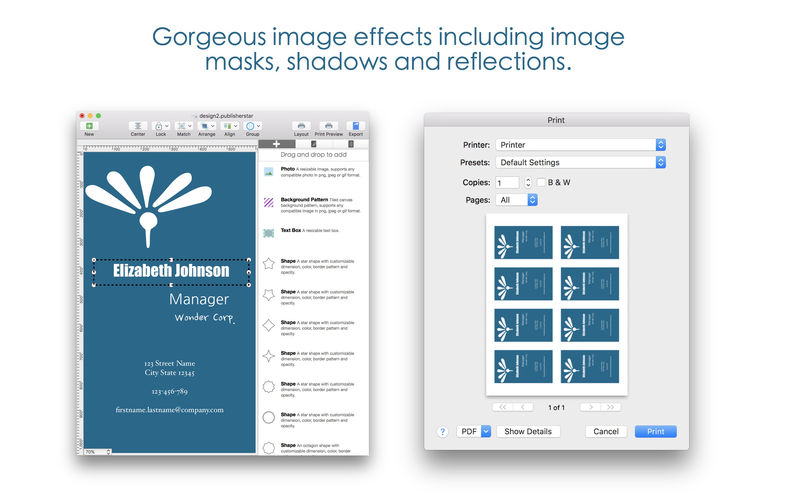Click the Copies number field

(507, 183)
